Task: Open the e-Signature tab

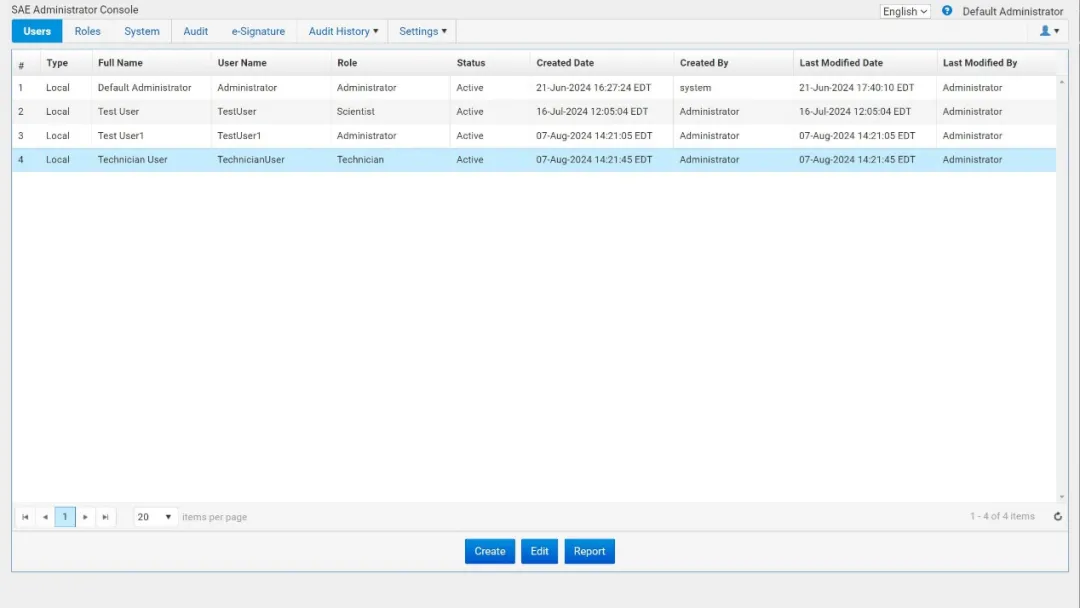Action: click(x=258, y=31)
